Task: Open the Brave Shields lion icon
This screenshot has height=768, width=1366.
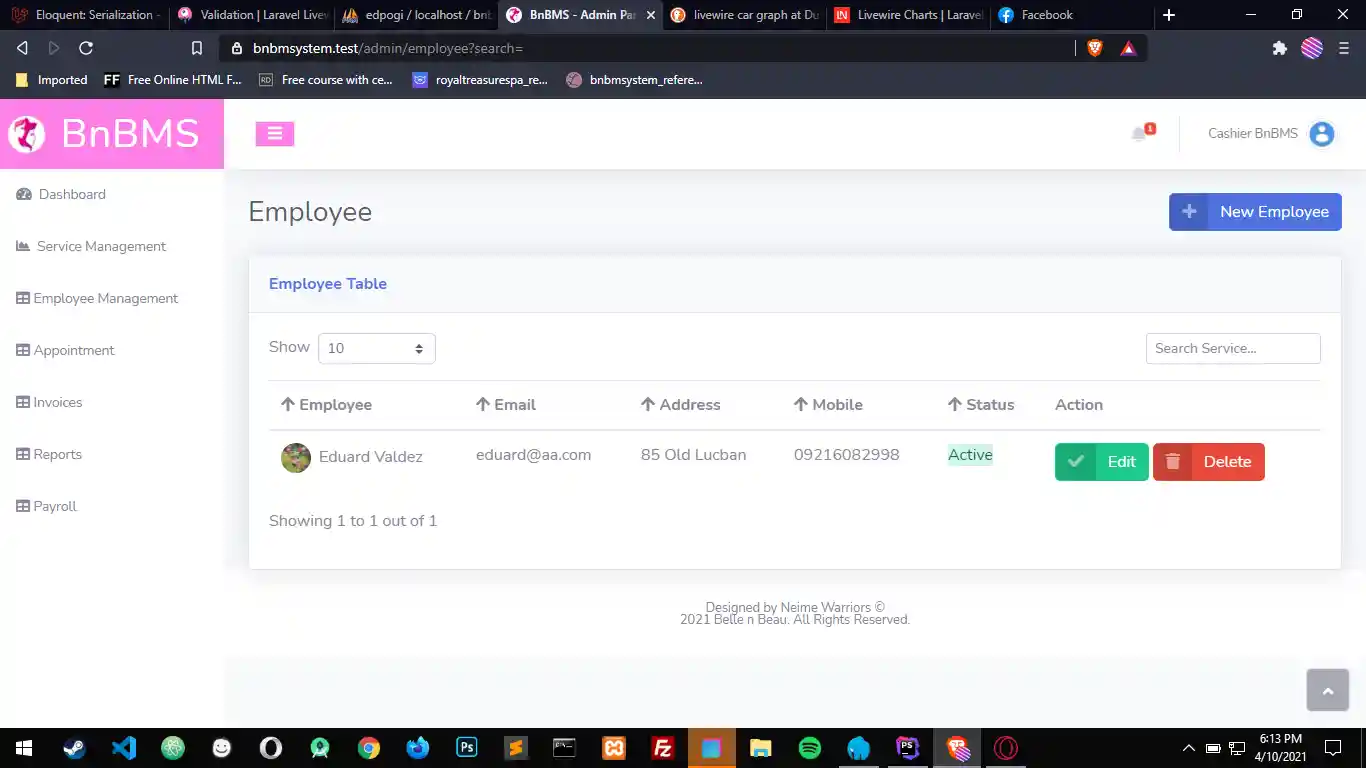Action: (1095, 48)
